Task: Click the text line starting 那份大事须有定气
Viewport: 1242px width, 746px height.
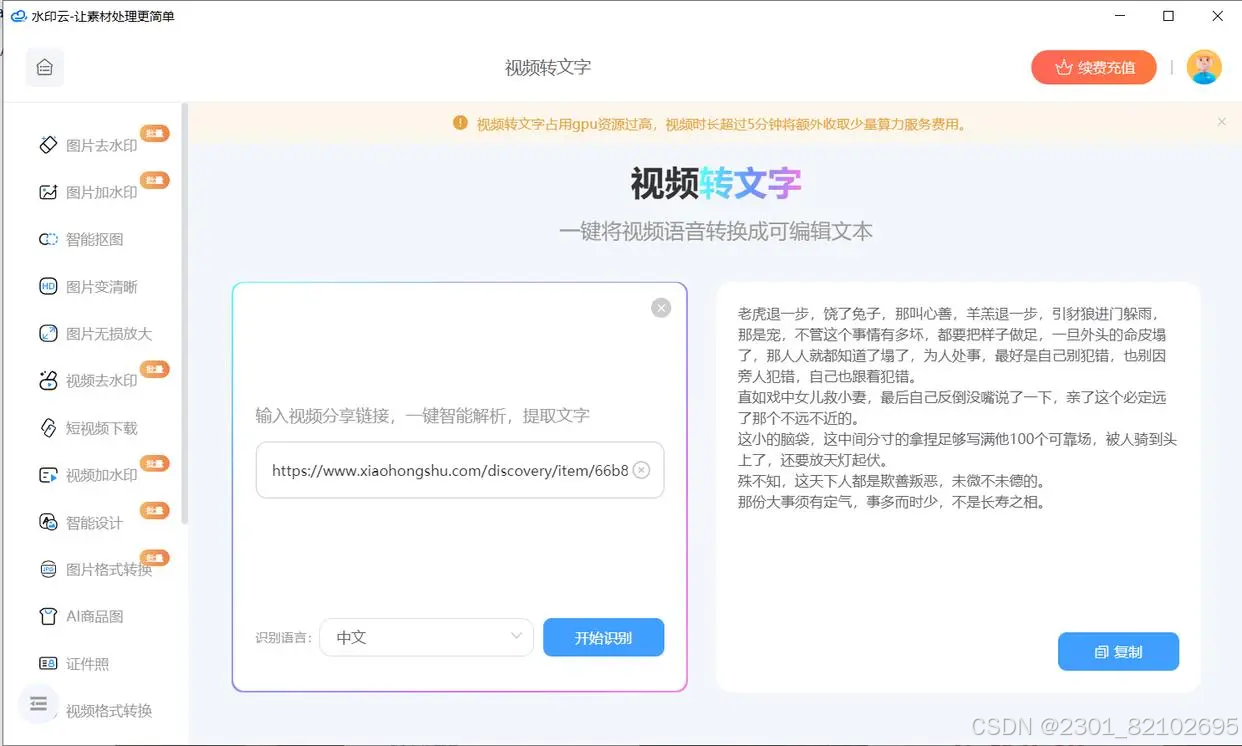Action: click(891, 502)
